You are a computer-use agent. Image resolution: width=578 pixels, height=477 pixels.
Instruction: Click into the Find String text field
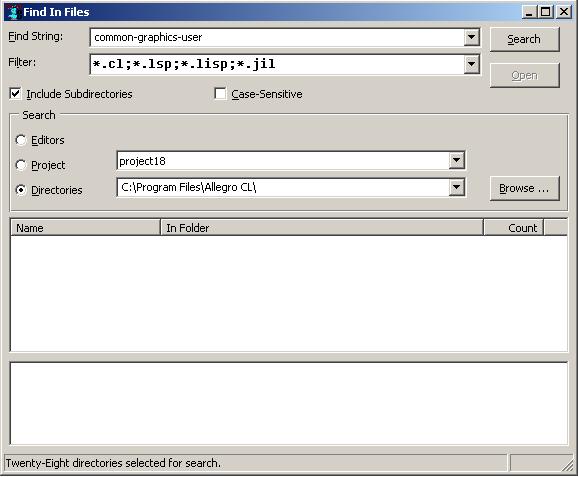(277, 37)
